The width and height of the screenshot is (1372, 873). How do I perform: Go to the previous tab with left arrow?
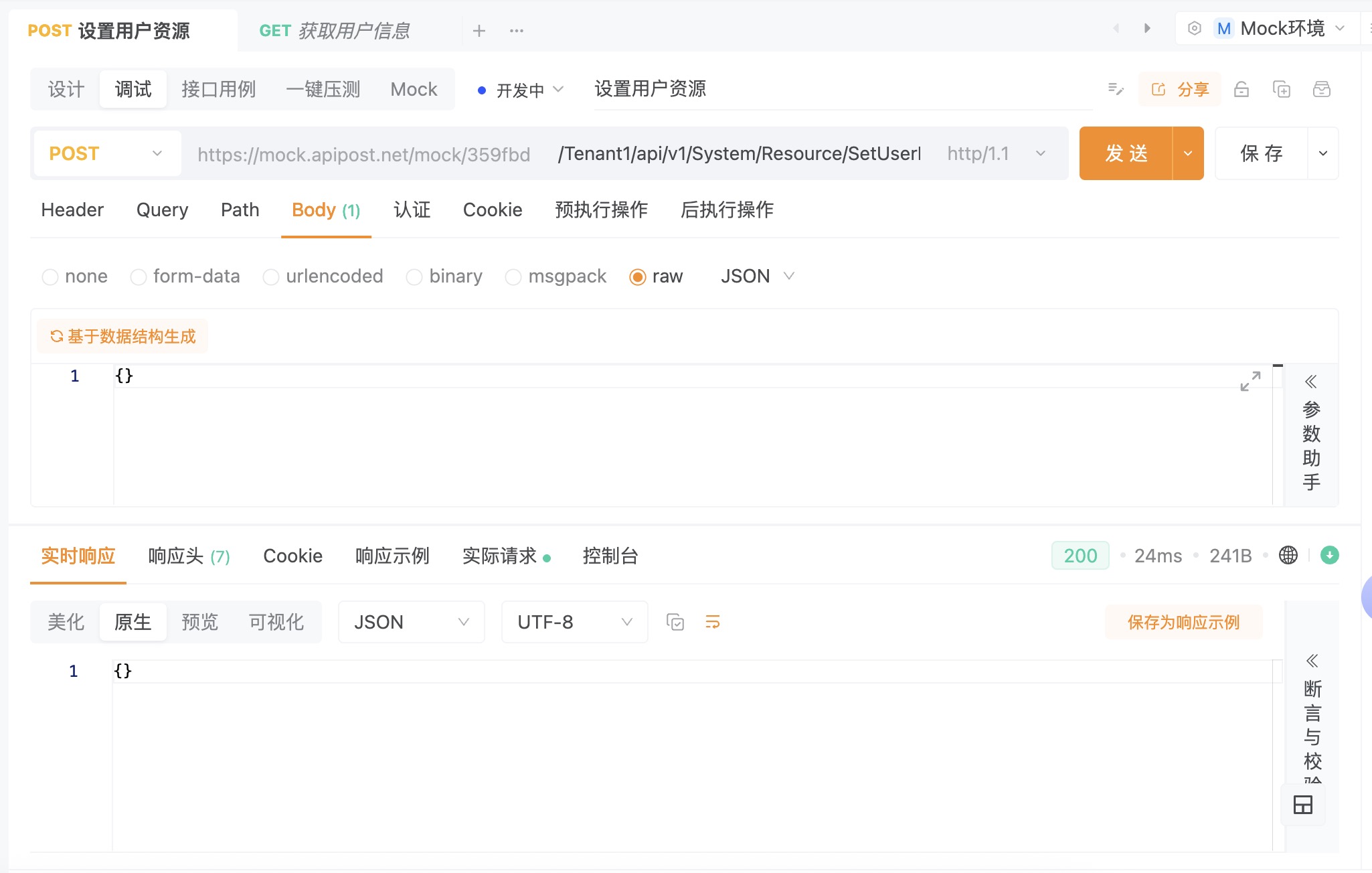1116,28
